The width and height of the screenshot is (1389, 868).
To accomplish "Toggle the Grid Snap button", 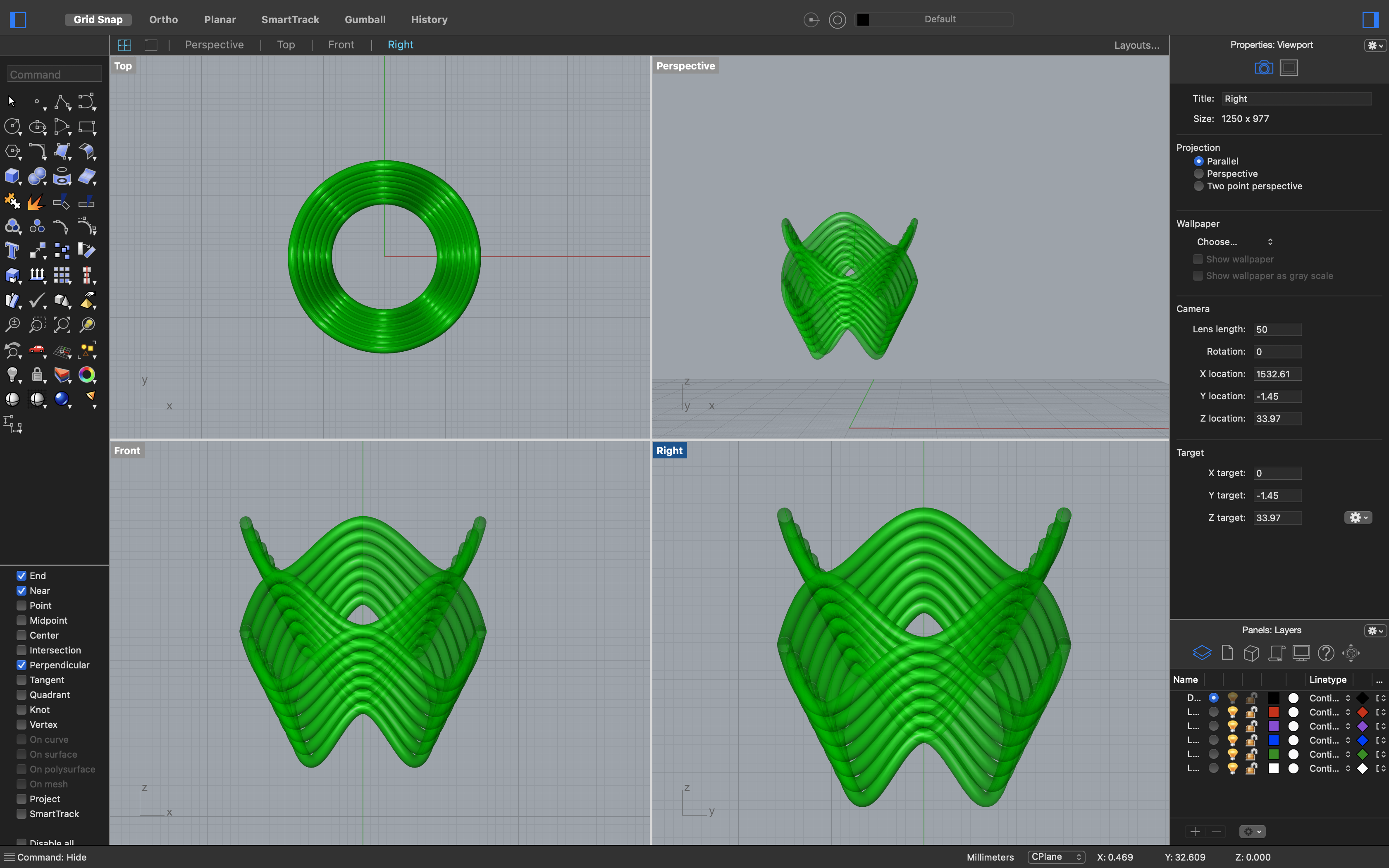I will pos(98,19).
